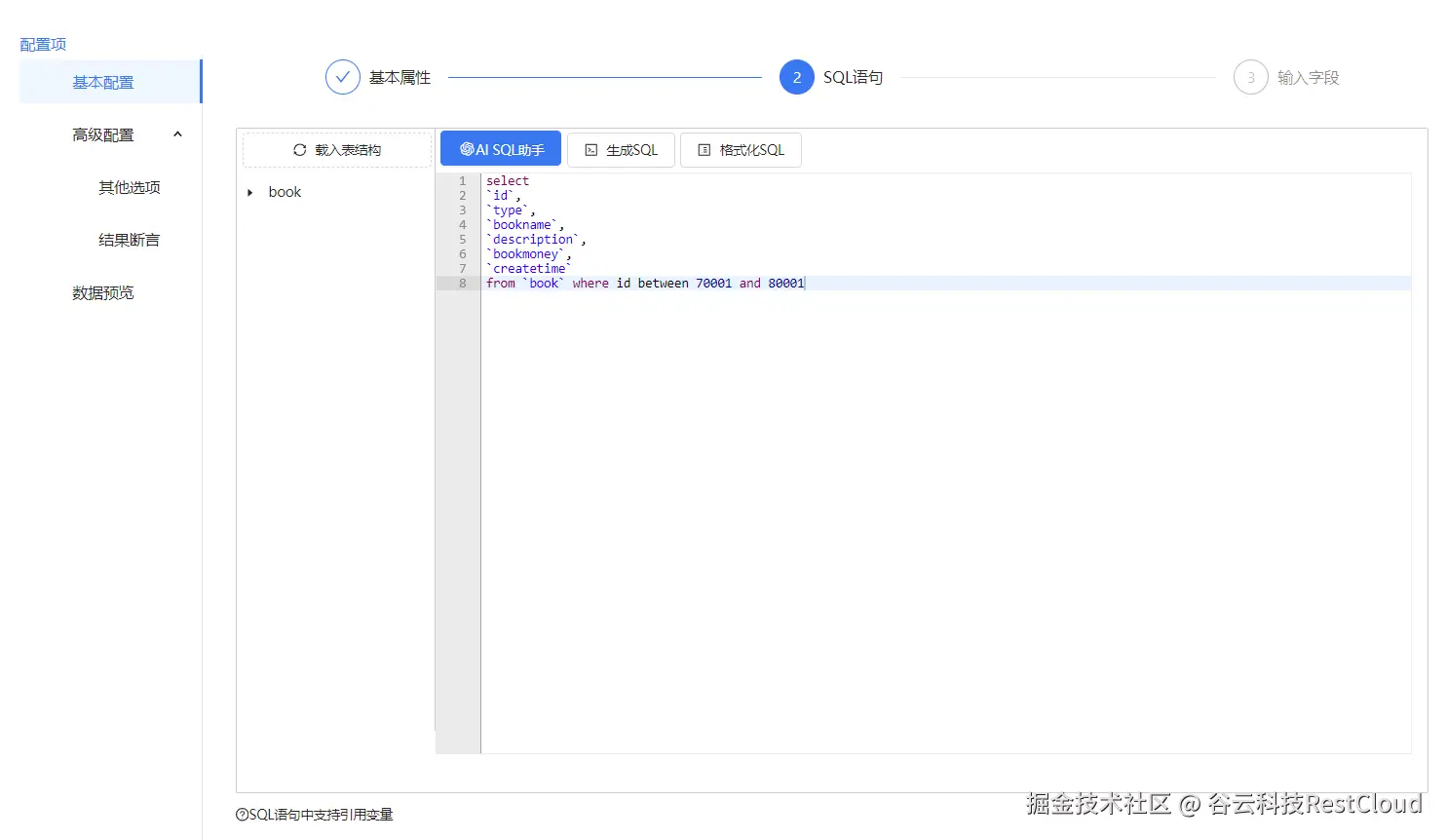Image resolution: width=1446 pixels, height=840 pixels.
Task: Select the SQL语句 step label
Action: (x=853, y=77)
